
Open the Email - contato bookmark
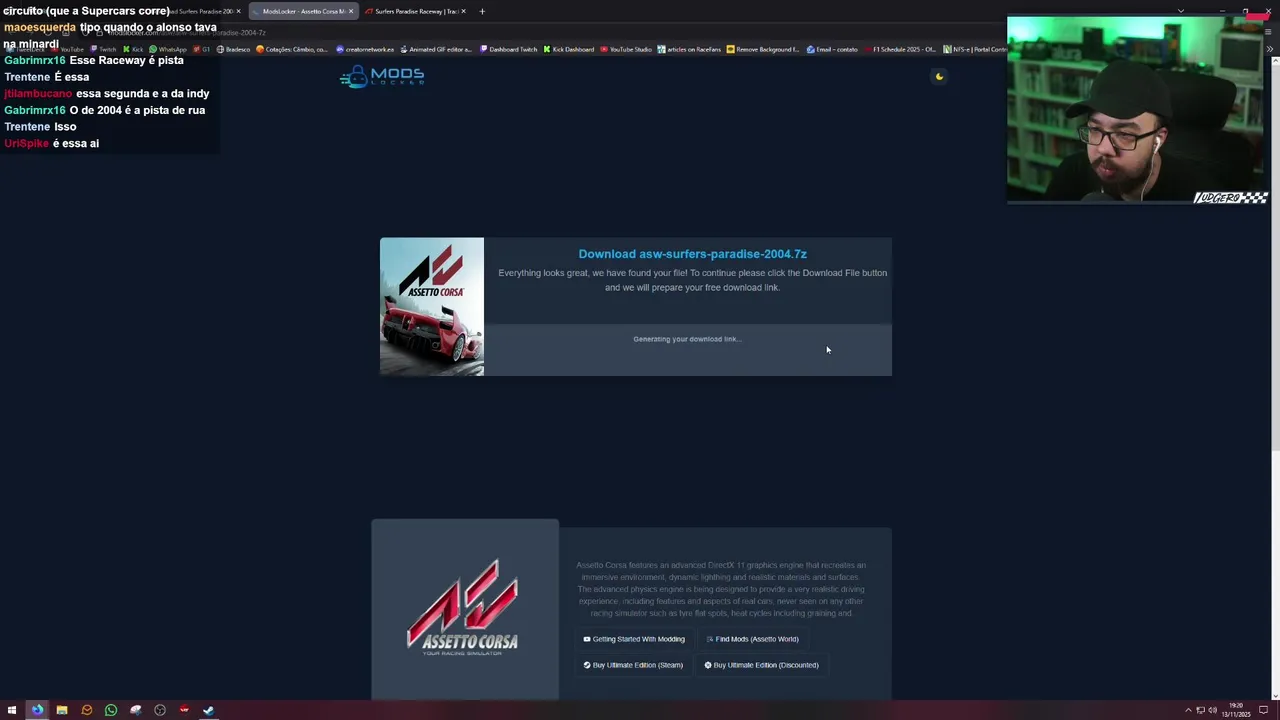[832, 49]
